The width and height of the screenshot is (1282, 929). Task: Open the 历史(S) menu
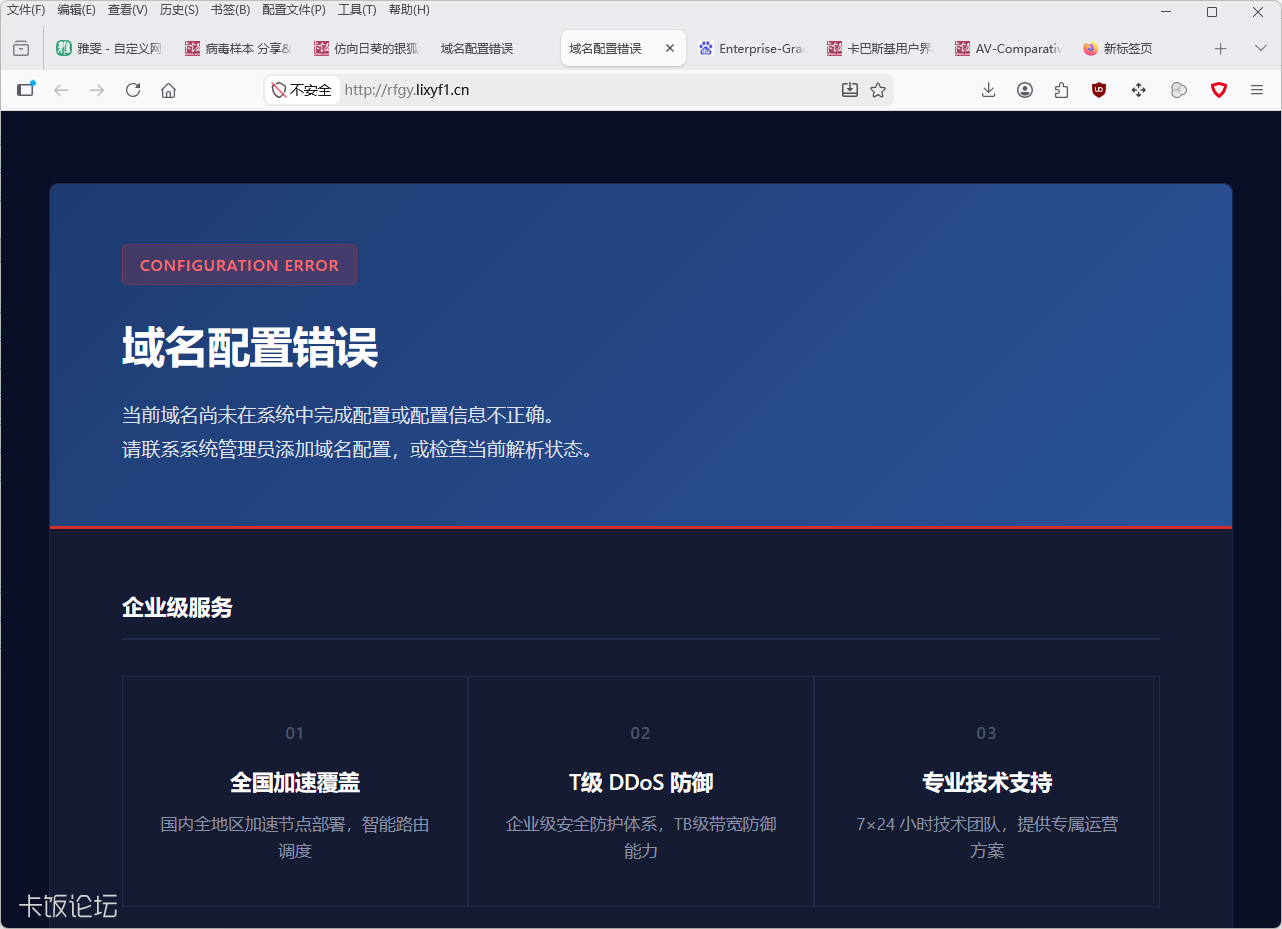pyautogui.click(x=179, y=10)
